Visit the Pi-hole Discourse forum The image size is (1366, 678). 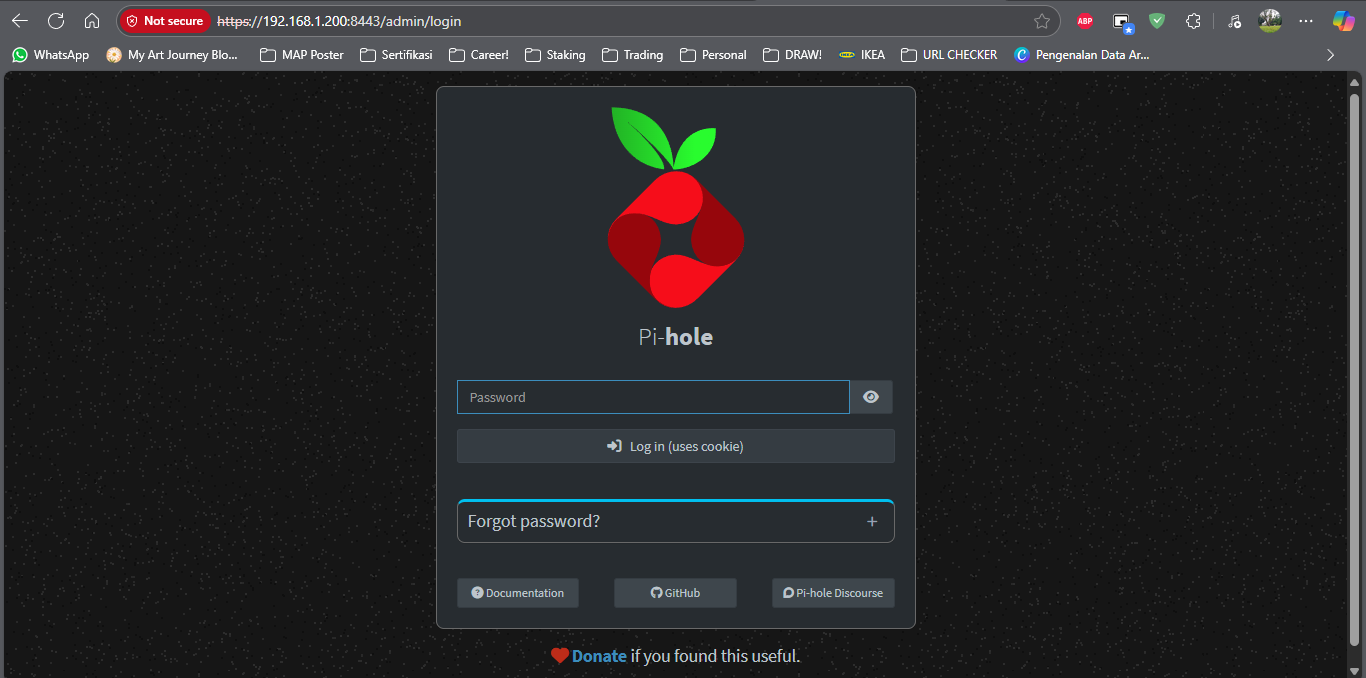click(833, 593)
